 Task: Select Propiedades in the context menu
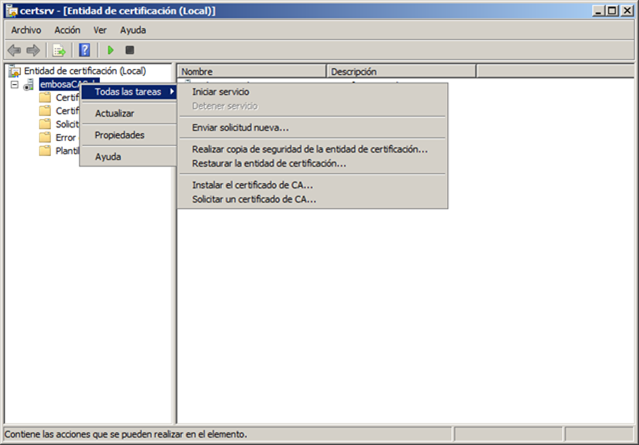pos(119,135)
